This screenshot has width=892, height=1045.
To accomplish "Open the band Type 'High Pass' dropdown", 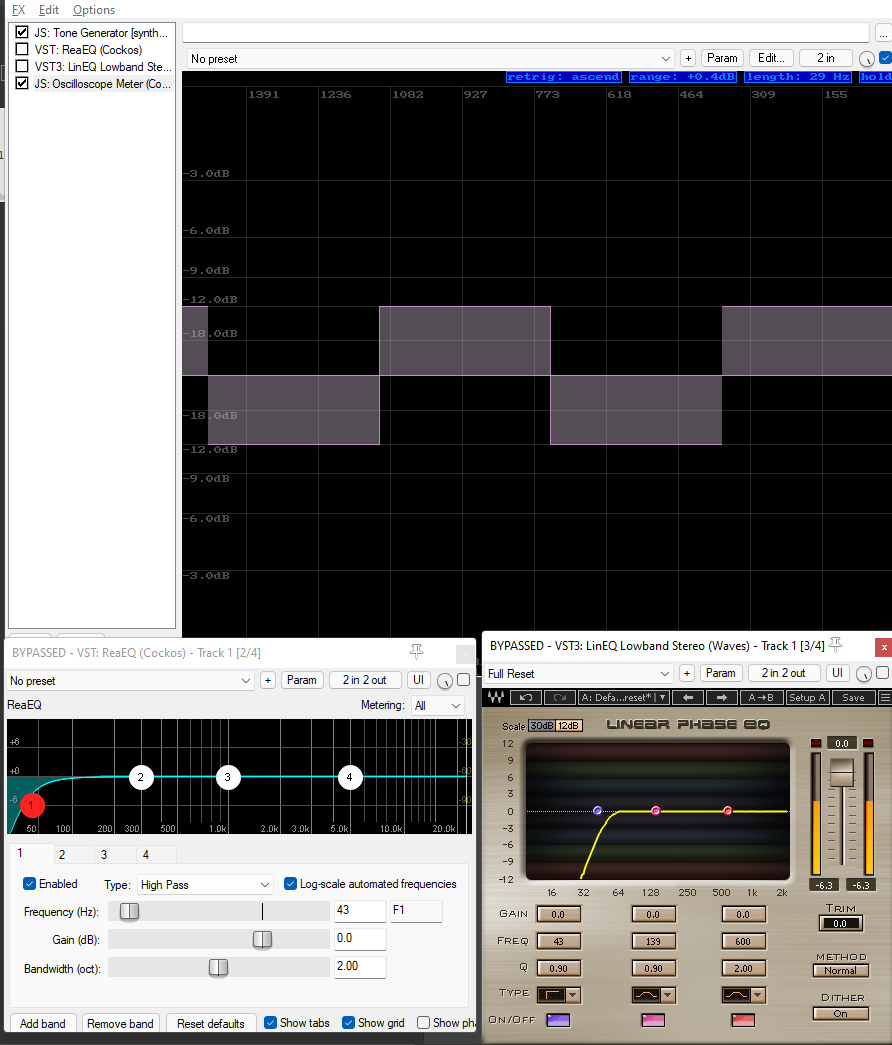I will (205, 884).
